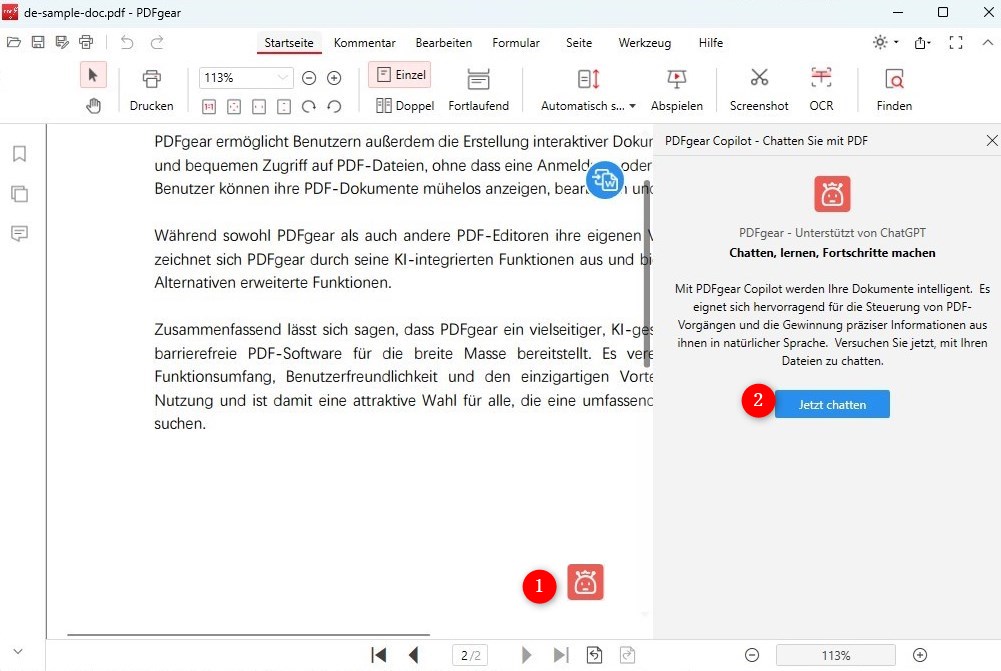Open the Hilfe tab
Image resolution: width=1001 pixels, height=671 pixels.
(711, 43)
